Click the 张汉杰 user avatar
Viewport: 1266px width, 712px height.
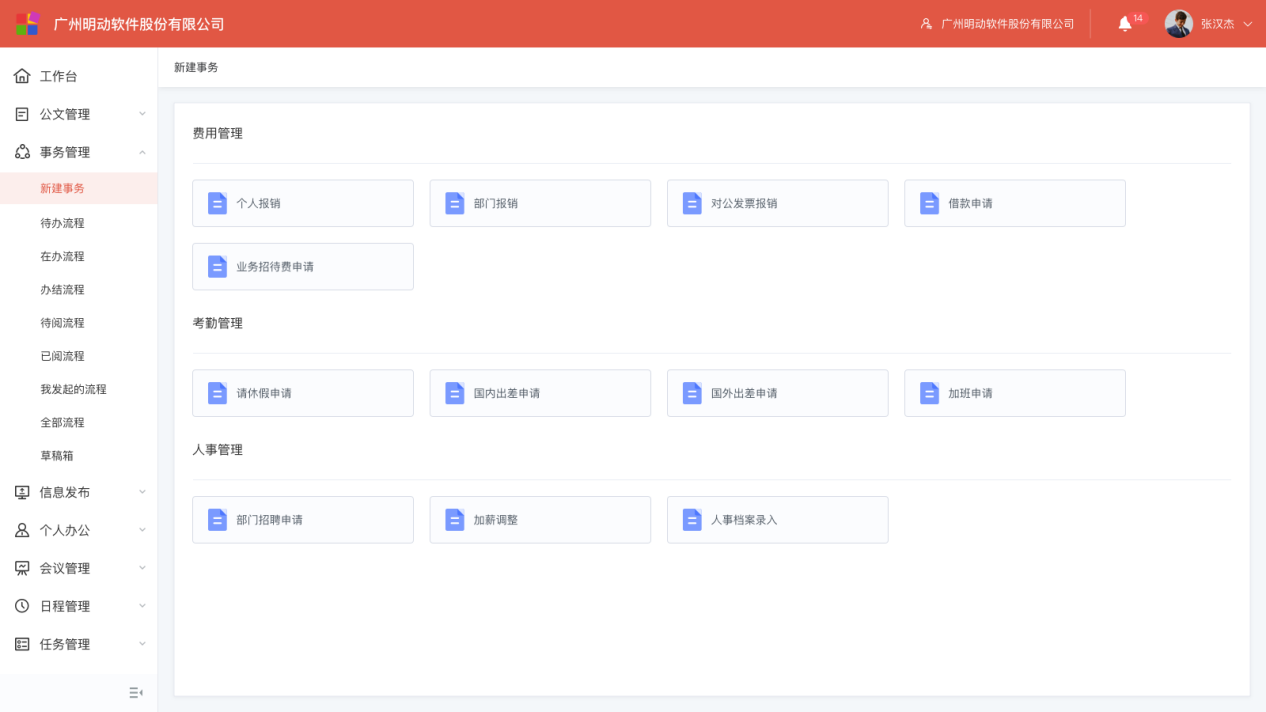coord(1178,24)
